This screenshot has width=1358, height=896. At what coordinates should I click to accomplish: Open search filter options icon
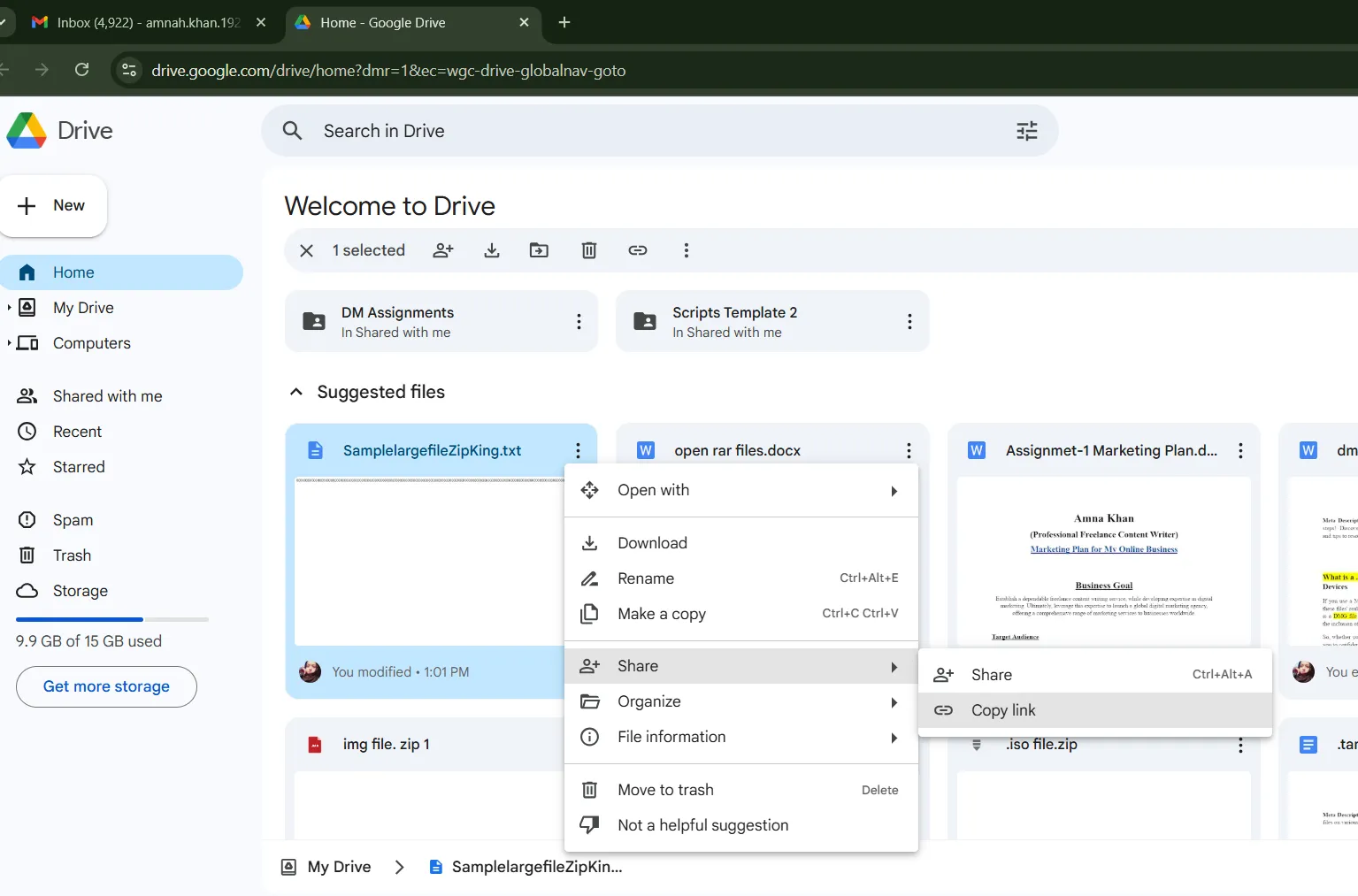(1026, 131)
